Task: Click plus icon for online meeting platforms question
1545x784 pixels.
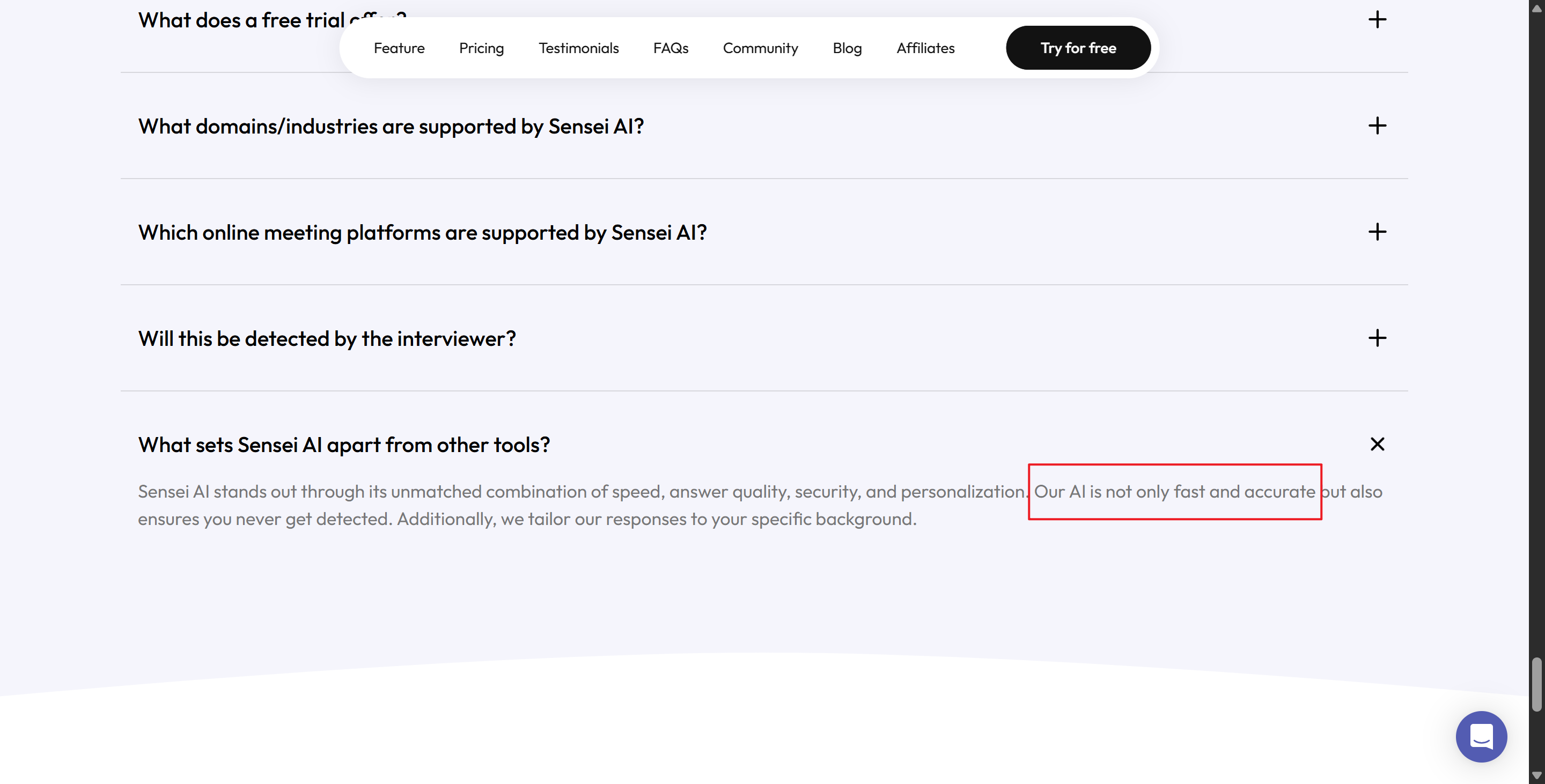Action: click(1377, 232)
